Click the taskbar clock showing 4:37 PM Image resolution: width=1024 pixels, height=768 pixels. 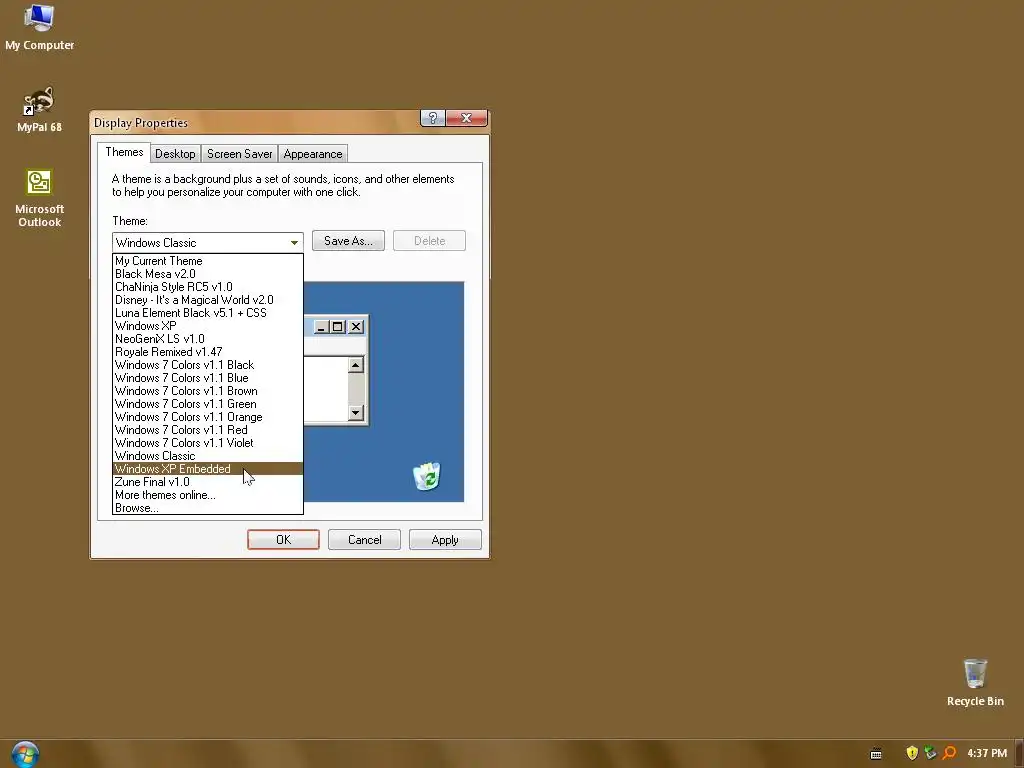tap(987, 753)
